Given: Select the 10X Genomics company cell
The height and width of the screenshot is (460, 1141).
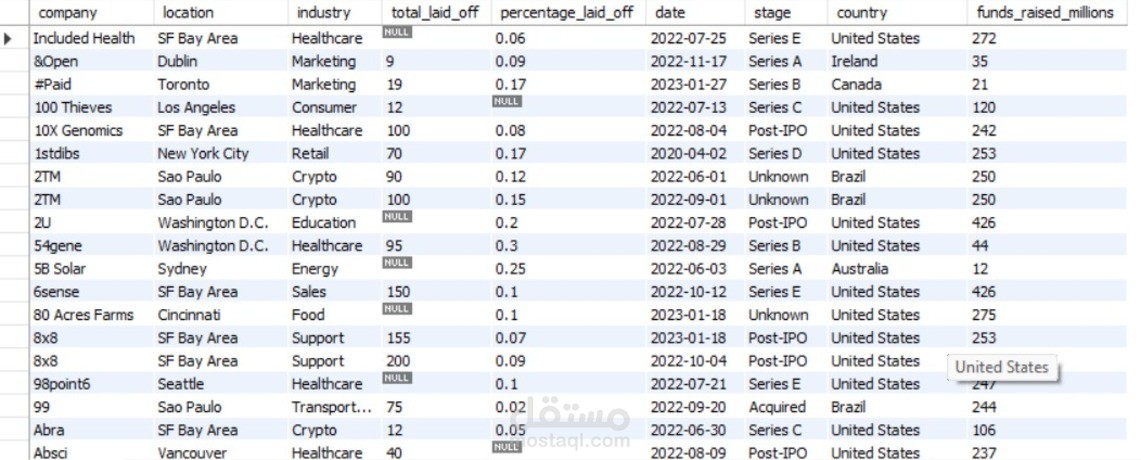Looking at the screenshot, I should coord(78,131).
